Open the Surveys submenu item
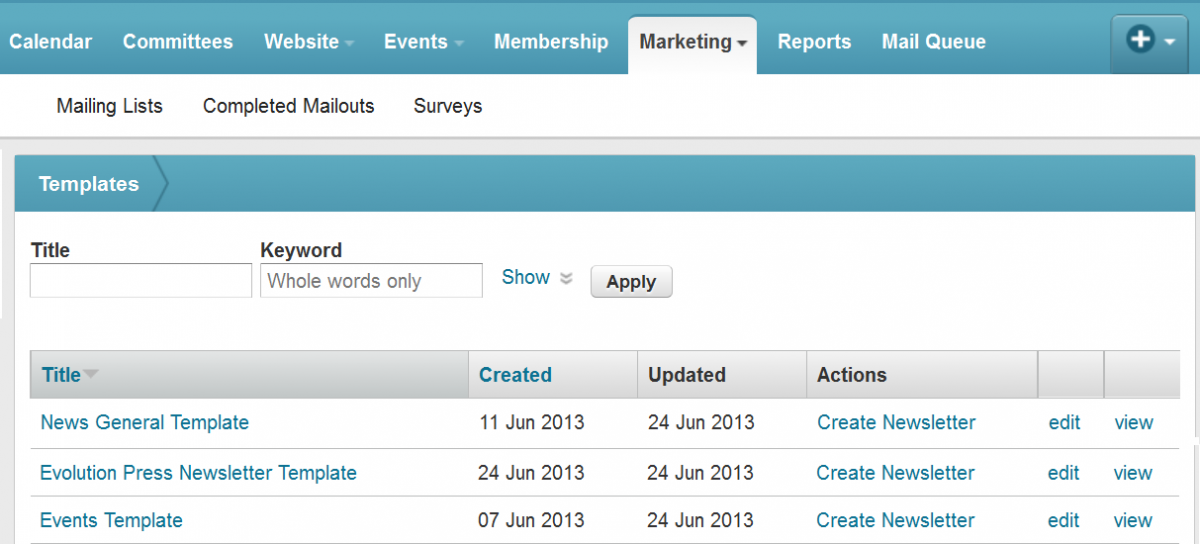The width and height of the screenshot is (1200, 544). [447, 106]
